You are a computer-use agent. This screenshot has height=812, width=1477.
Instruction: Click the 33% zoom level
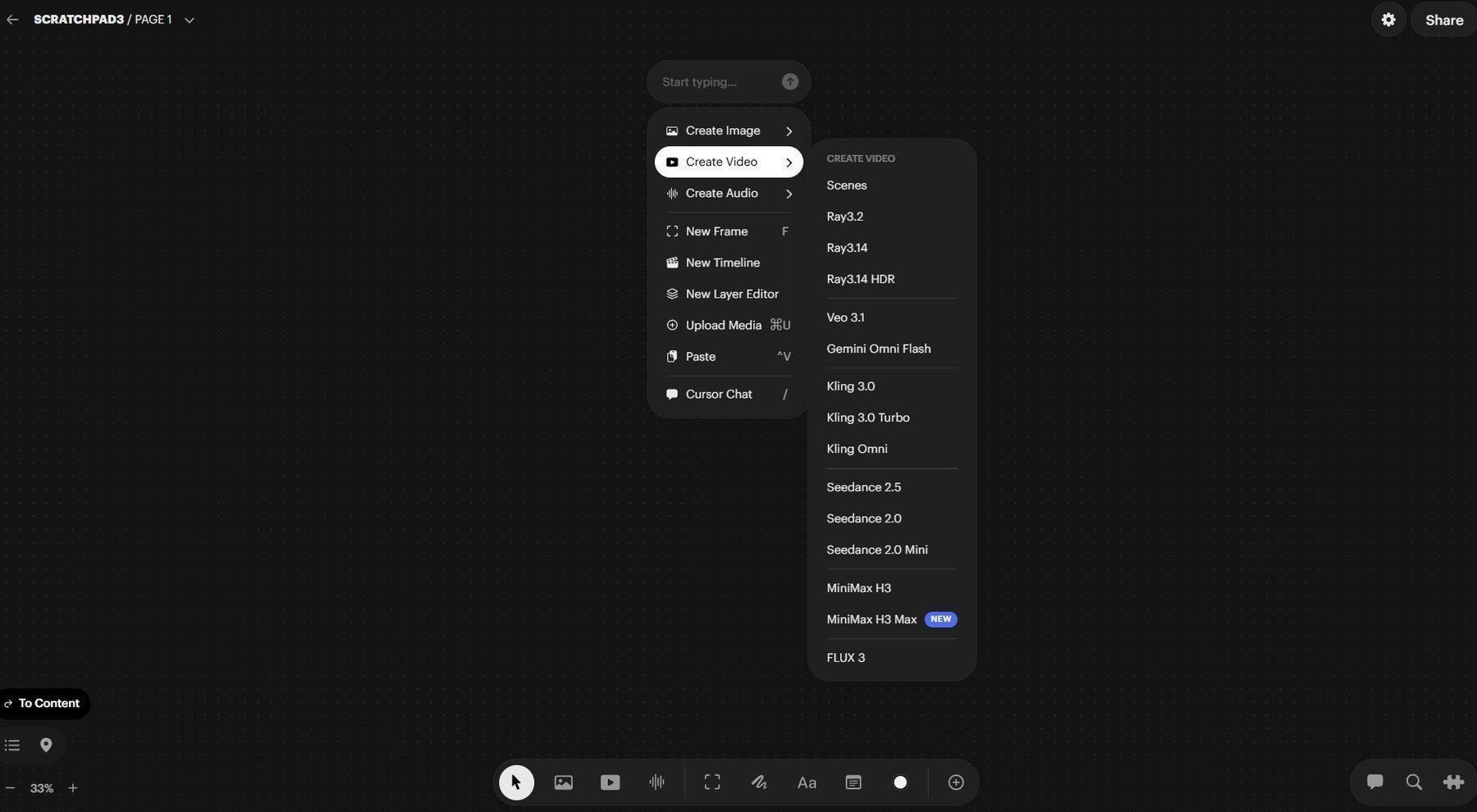[42, 788]
